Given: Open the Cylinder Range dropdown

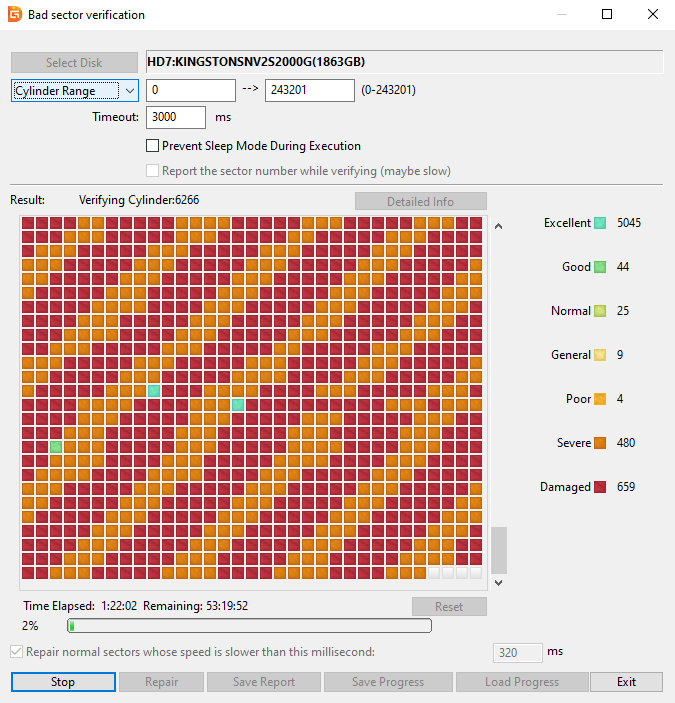Looking at the screenshot, I should (75, 91).
